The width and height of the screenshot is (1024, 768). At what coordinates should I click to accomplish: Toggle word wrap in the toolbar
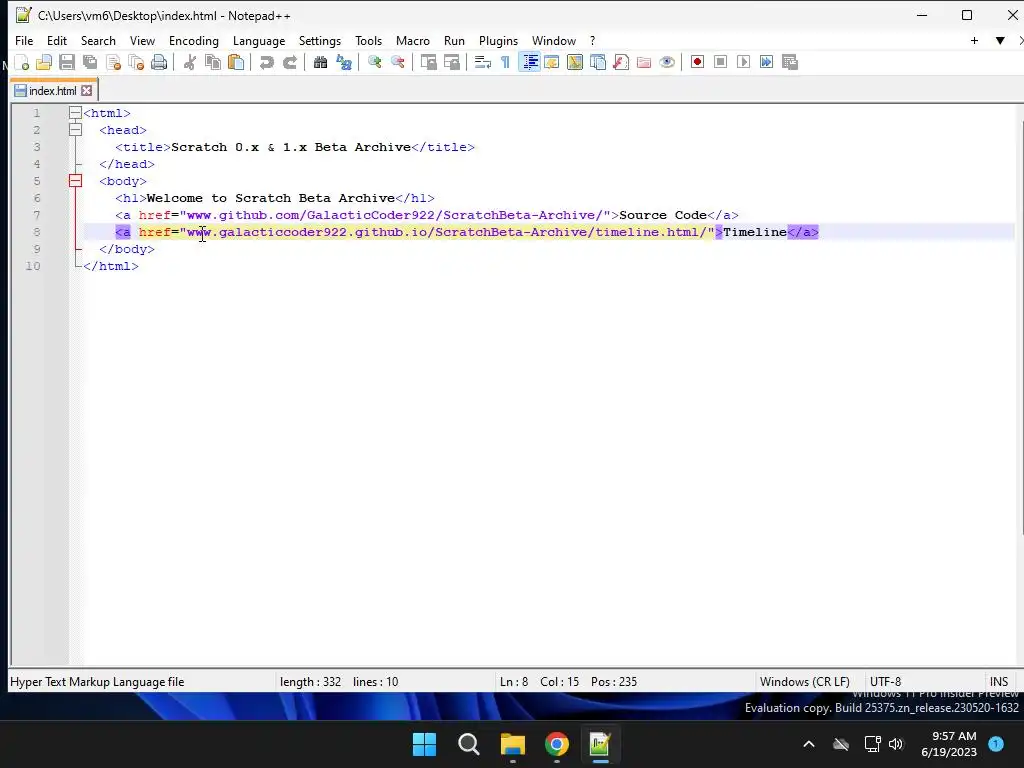pyautogui.click(x=483, y=62)
